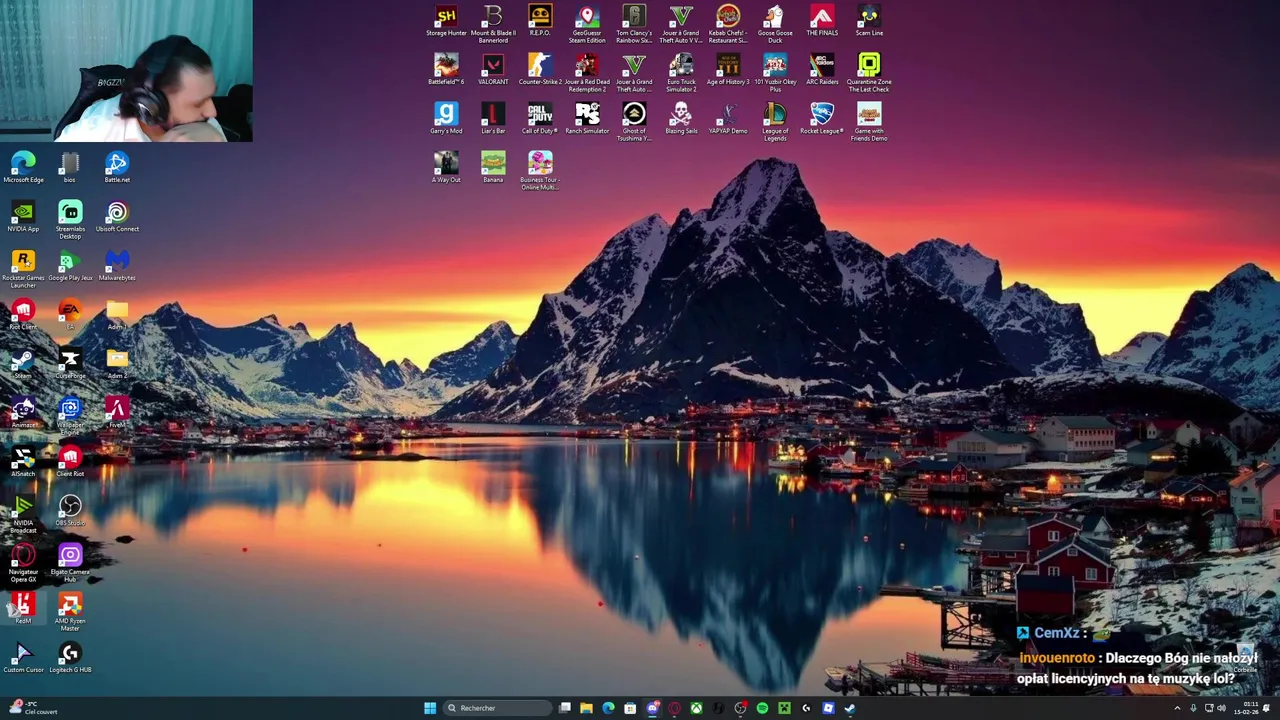Select the Elgato Camera Hub icon
Viewport: 1280px width, 720px height.
[x=70, y=563]
